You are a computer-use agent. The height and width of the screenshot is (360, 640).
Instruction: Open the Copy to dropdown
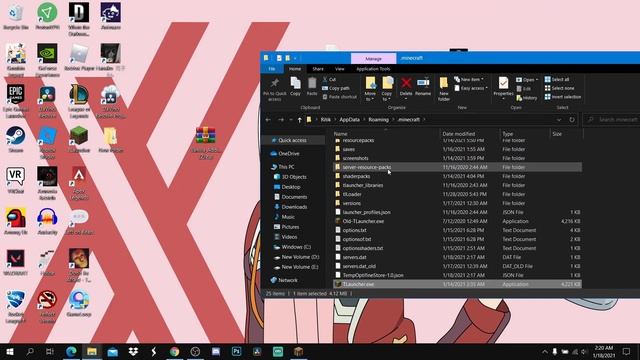click(387, 89)
